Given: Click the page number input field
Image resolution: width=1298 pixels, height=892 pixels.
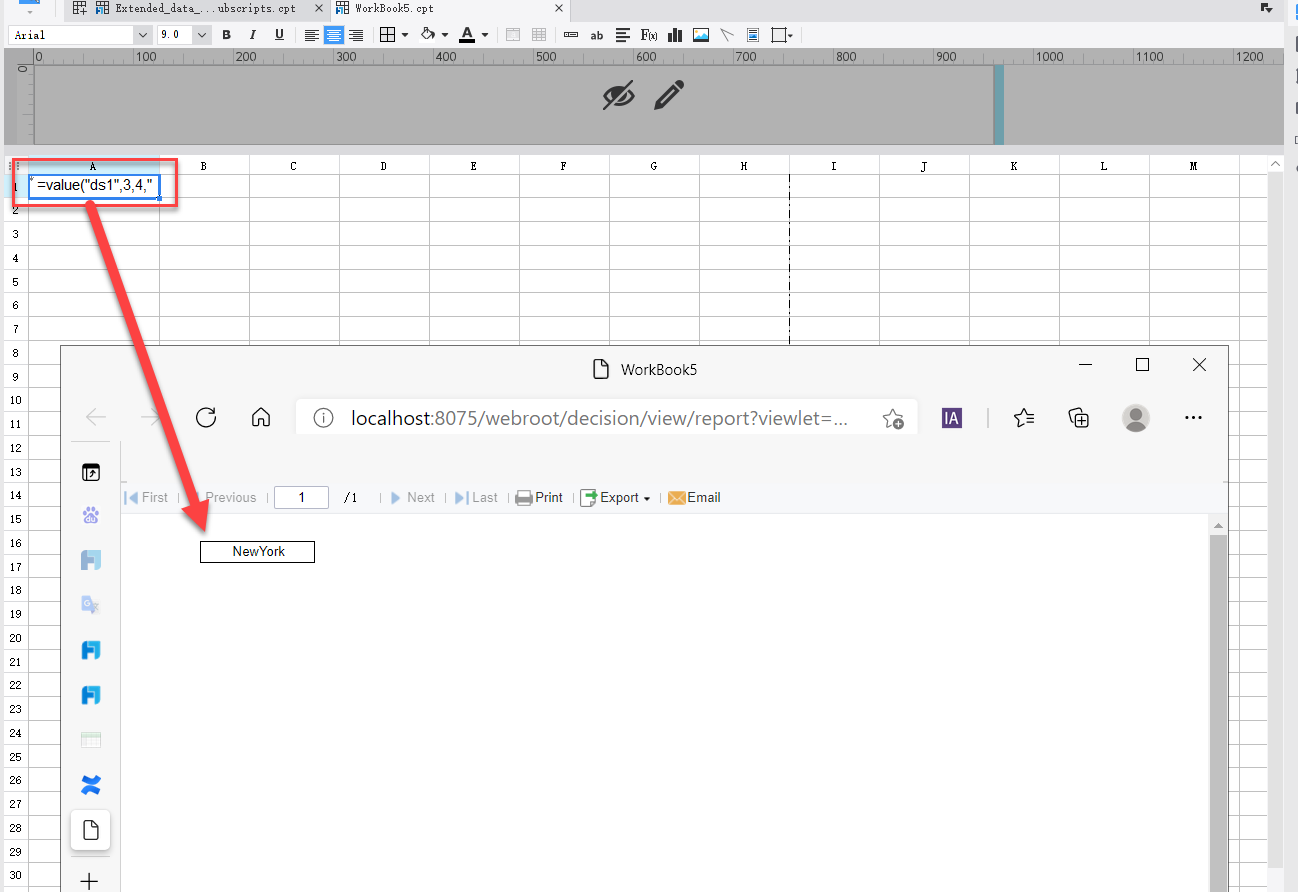Looking at the screenshot, I should click(301, 497).
